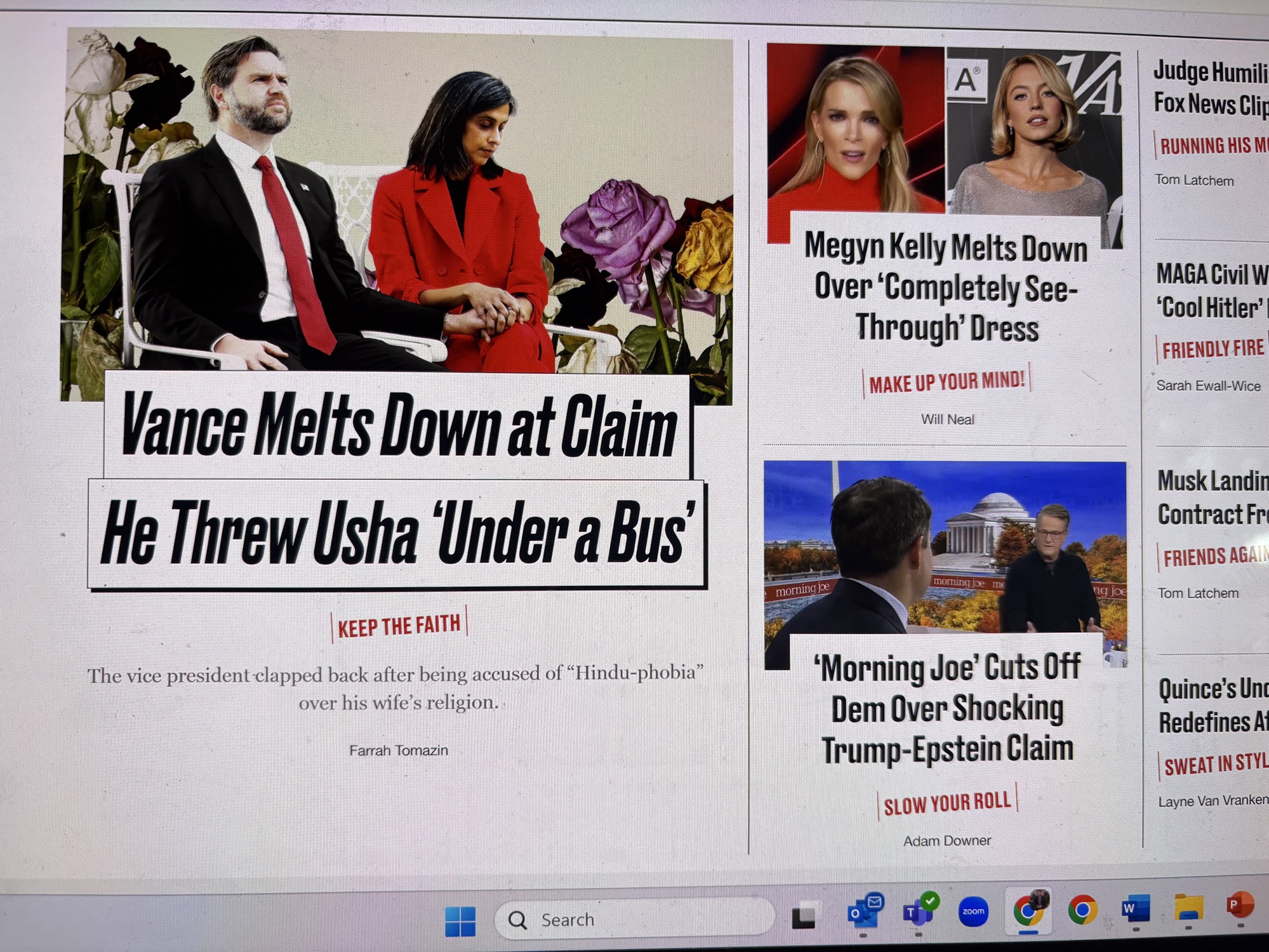Click the SLOW YOUR ROLL tag
1269x952 pixels.
click(x=947, y=803)
